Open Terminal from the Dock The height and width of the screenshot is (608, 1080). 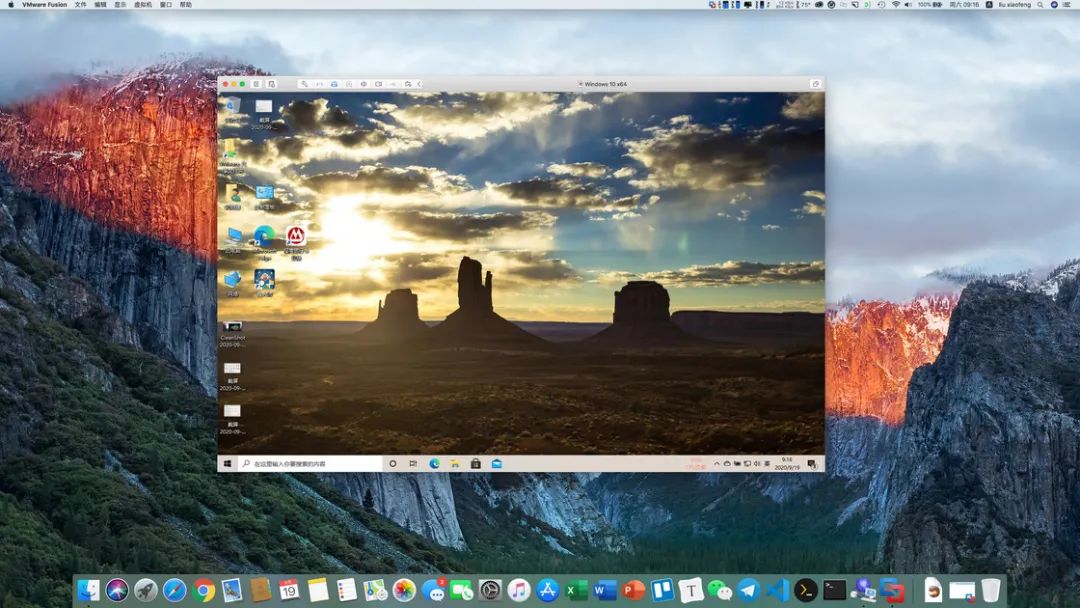[835, 590]
